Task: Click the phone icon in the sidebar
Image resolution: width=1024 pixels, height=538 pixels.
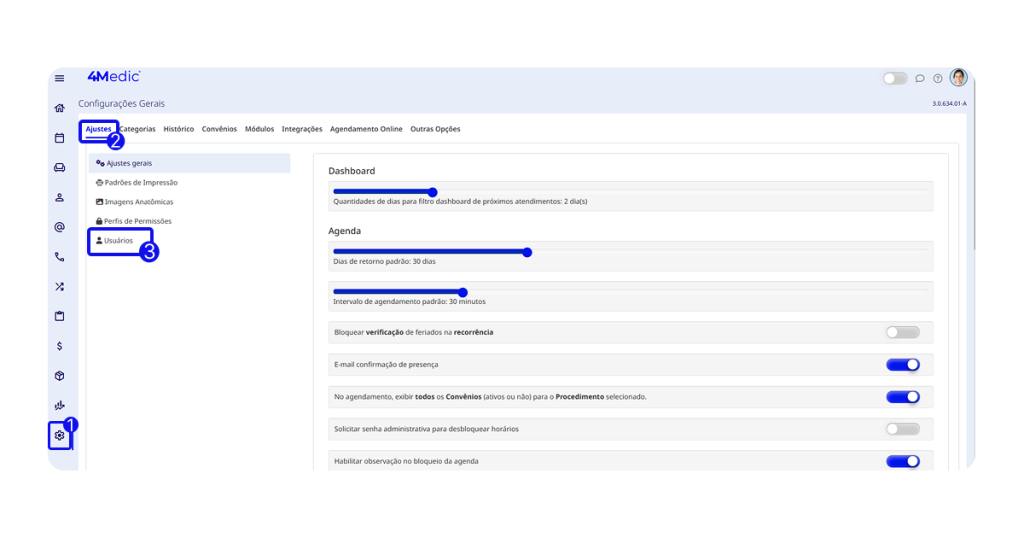Action: pyautogui.click(x=60, y=257)
